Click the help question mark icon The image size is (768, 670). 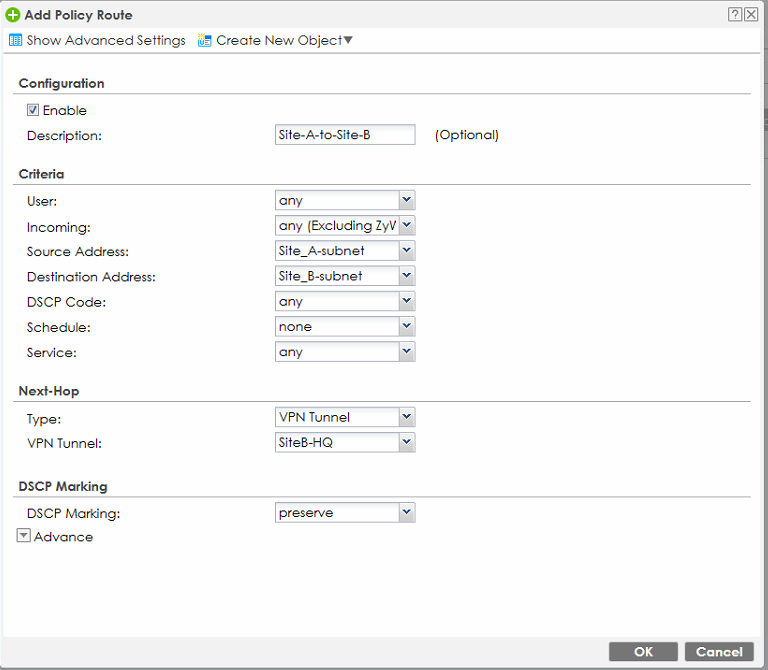[735, 14]
